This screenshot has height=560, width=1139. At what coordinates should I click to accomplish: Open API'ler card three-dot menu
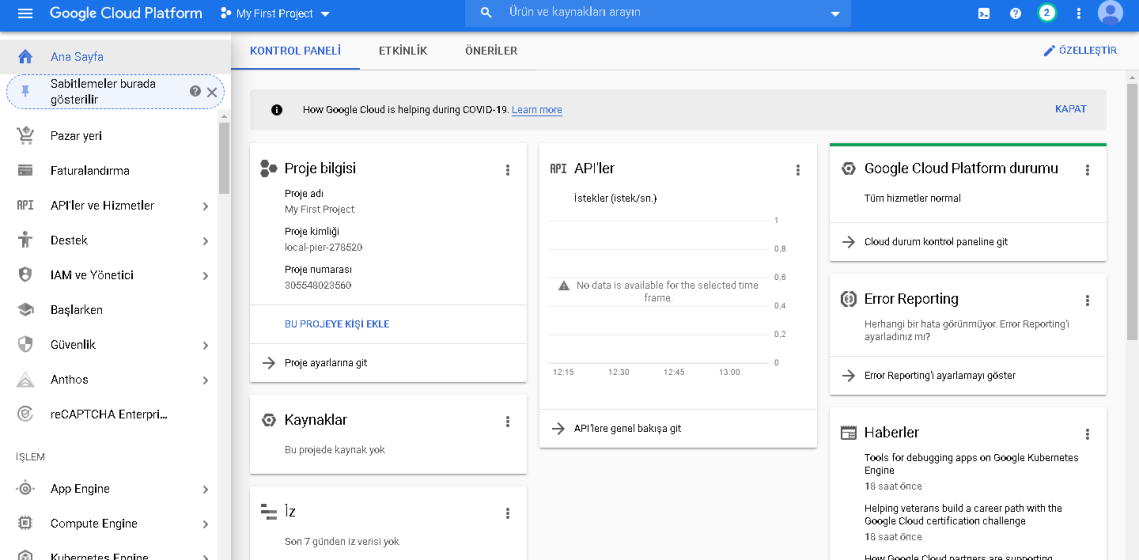[798, 170]
